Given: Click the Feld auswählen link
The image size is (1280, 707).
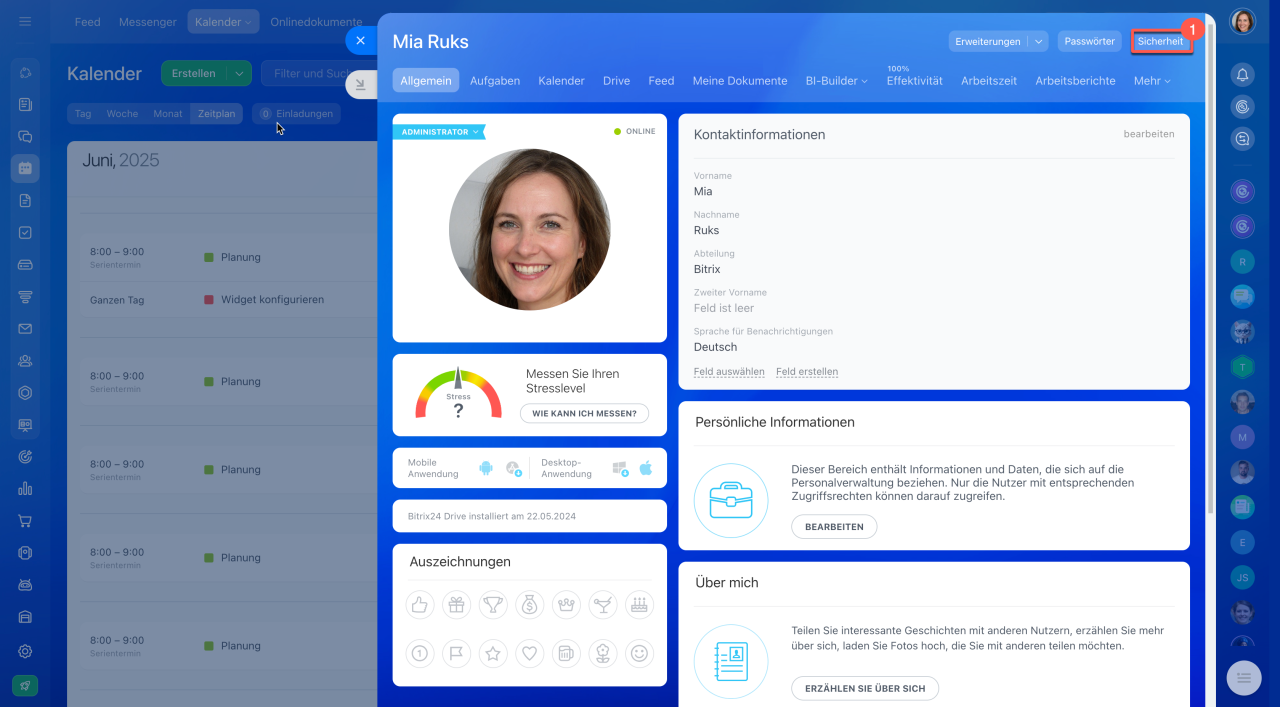Looking at the screenshot, I should tap(729, 372).
